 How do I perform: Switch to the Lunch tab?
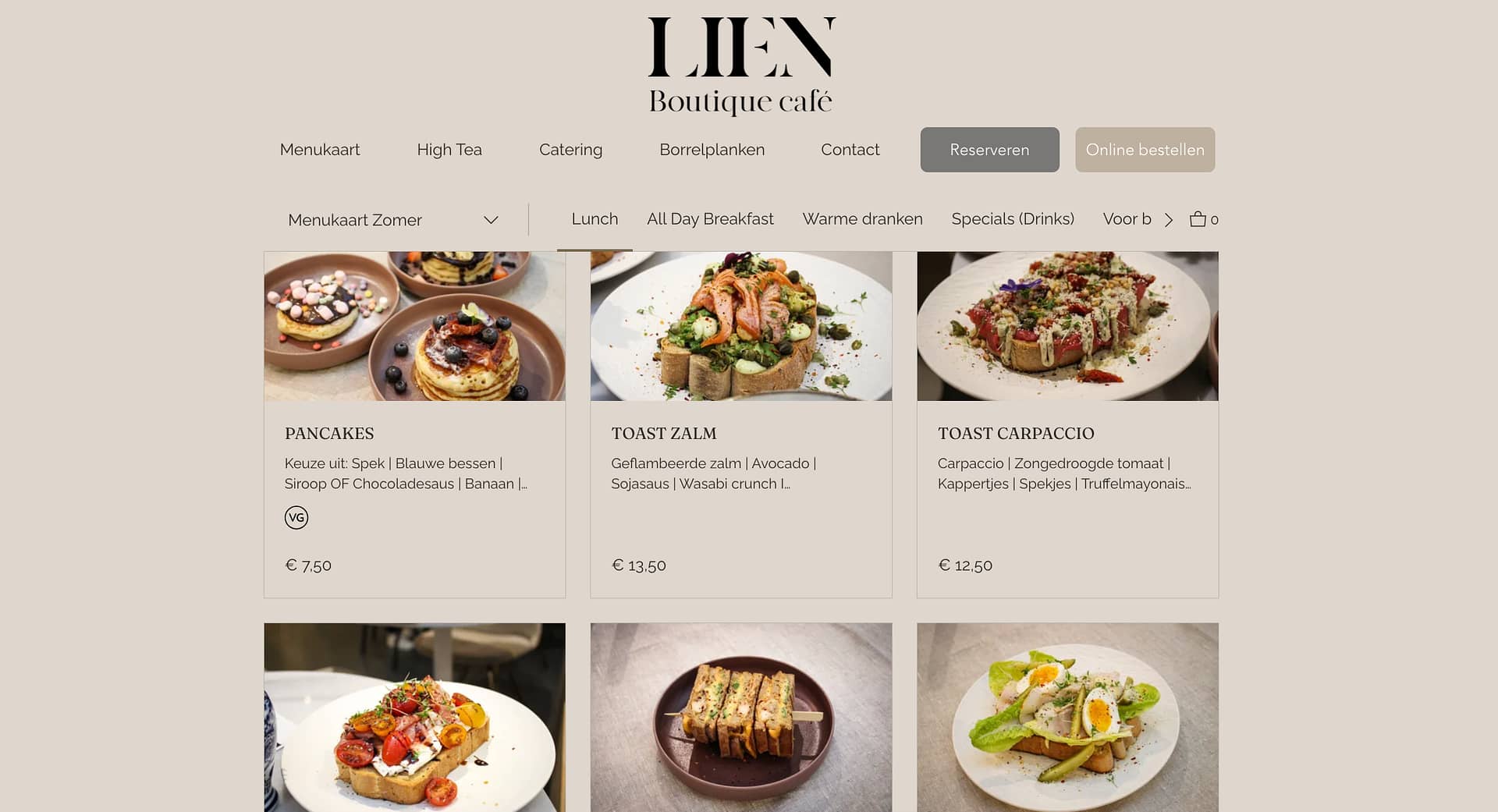coord(595,219)
